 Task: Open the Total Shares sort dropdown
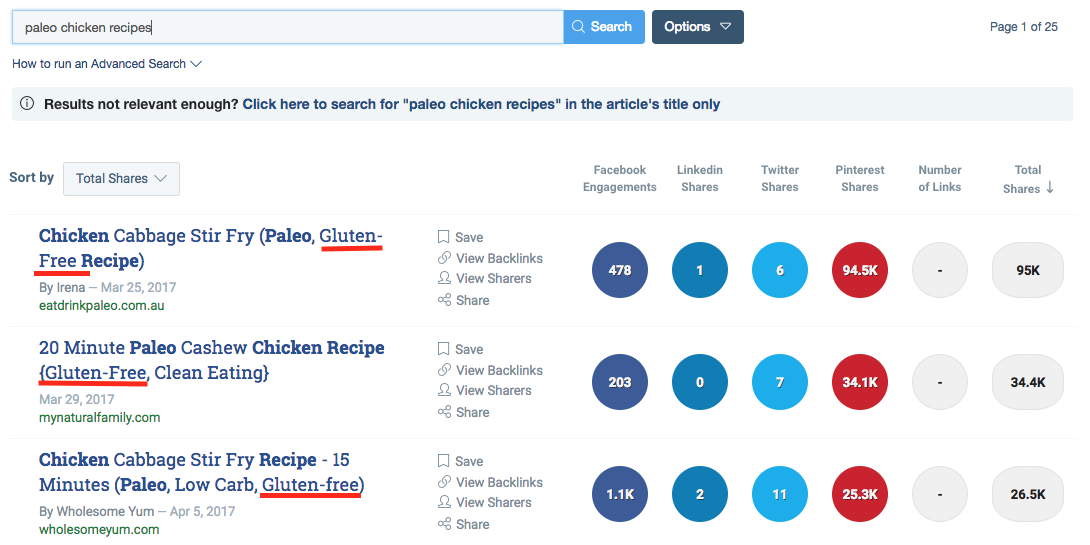(121, 179)
